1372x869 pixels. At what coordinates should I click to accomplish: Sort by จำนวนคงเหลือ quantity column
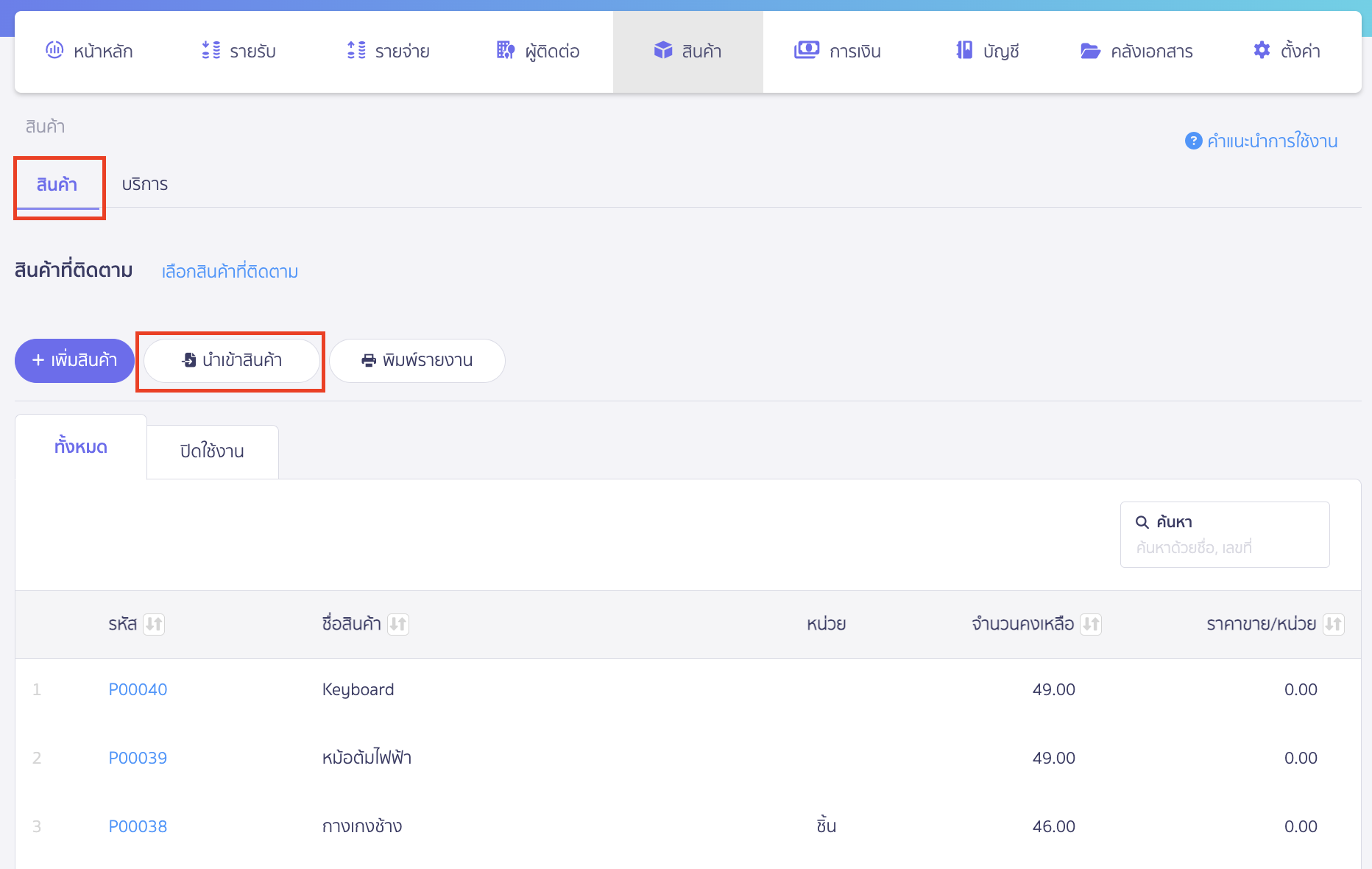1091,625
